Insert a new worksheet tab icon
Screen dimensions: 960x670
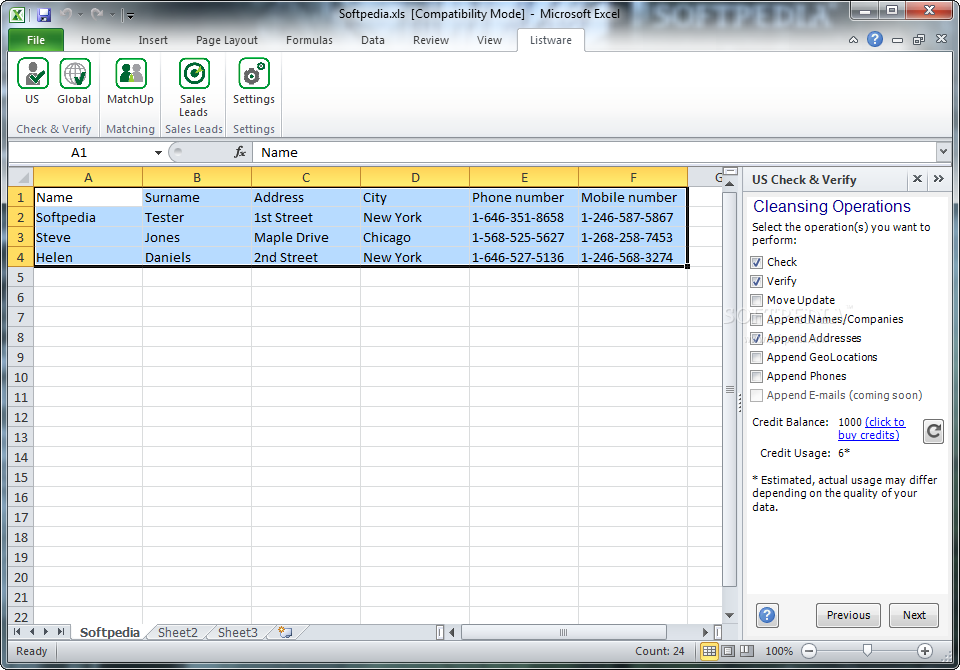(285, 632)
